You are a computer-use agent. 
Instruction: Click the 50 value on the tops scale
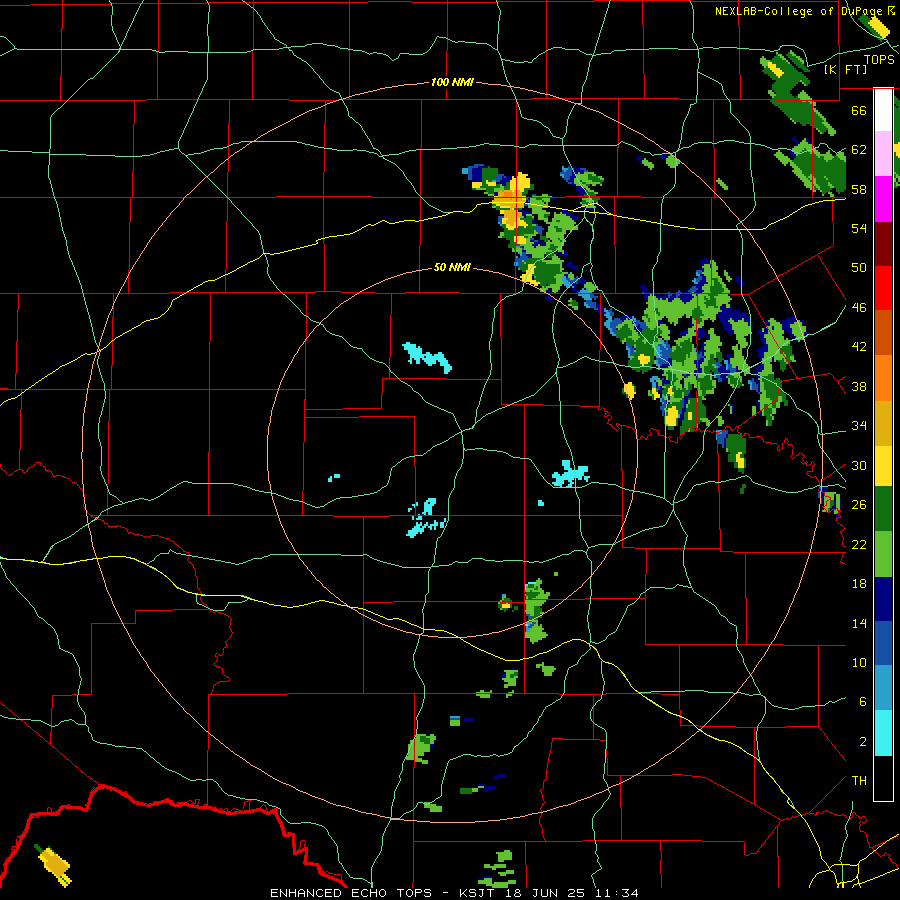(859, 268)
